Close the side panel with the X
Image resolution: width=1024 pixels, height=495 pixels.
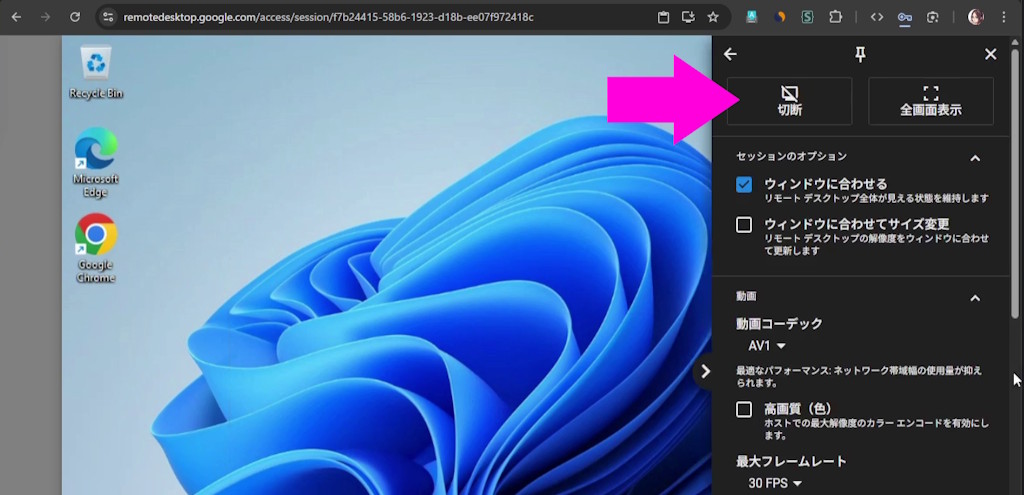(990, 54)
